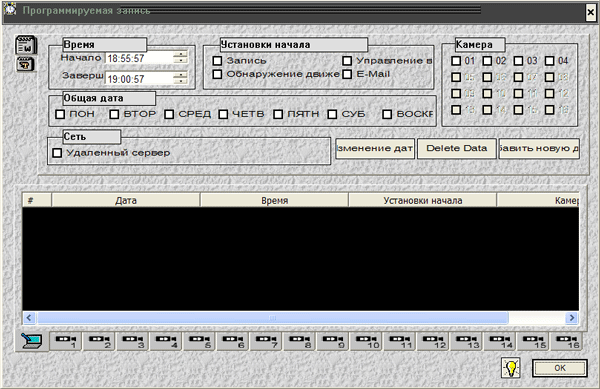Check camera 03 checkbox

[x=518, y=61]
